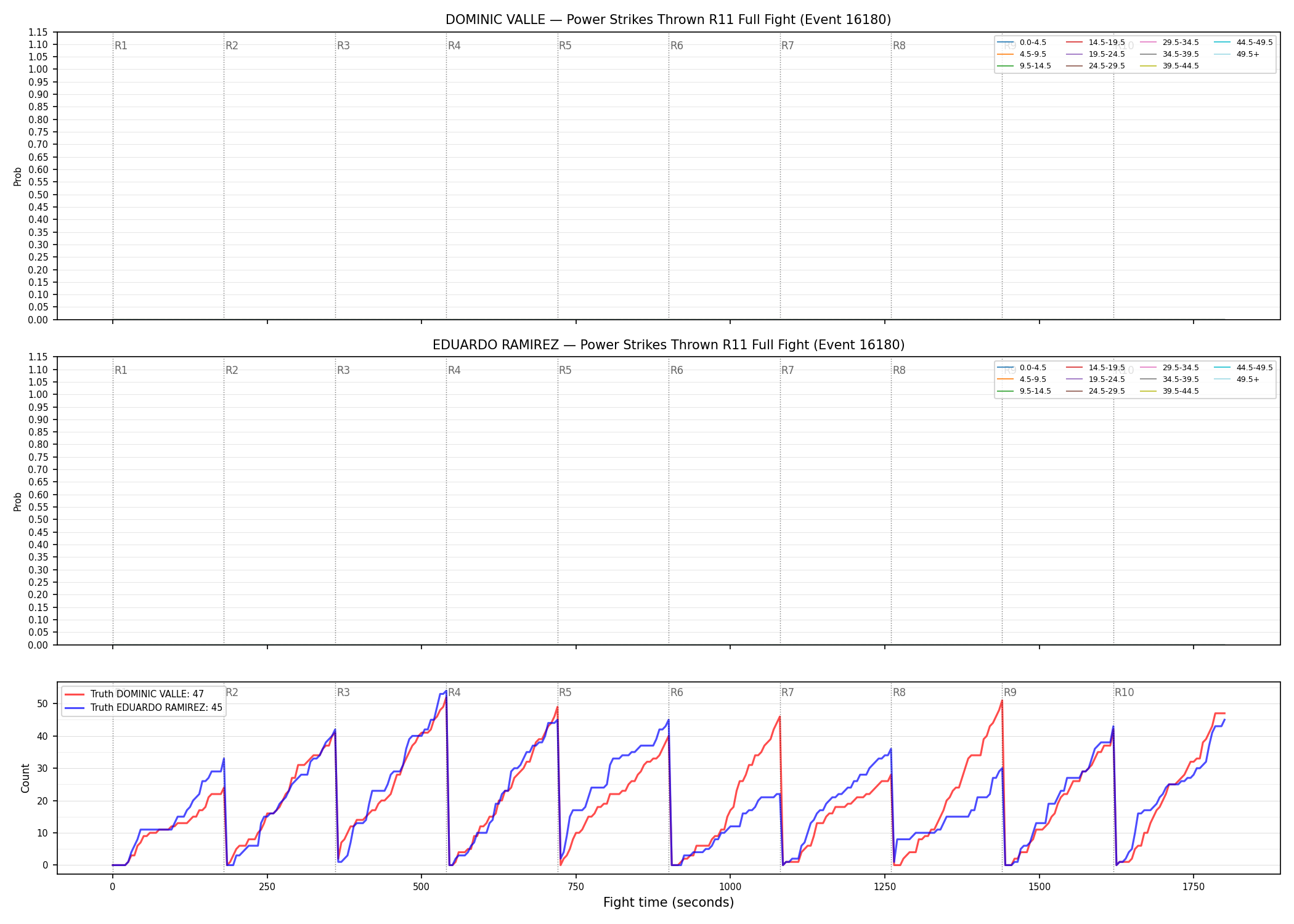Select '9.5-14.5' in EDUARDO RAMIREZ plot legend

pos(1035,391)
